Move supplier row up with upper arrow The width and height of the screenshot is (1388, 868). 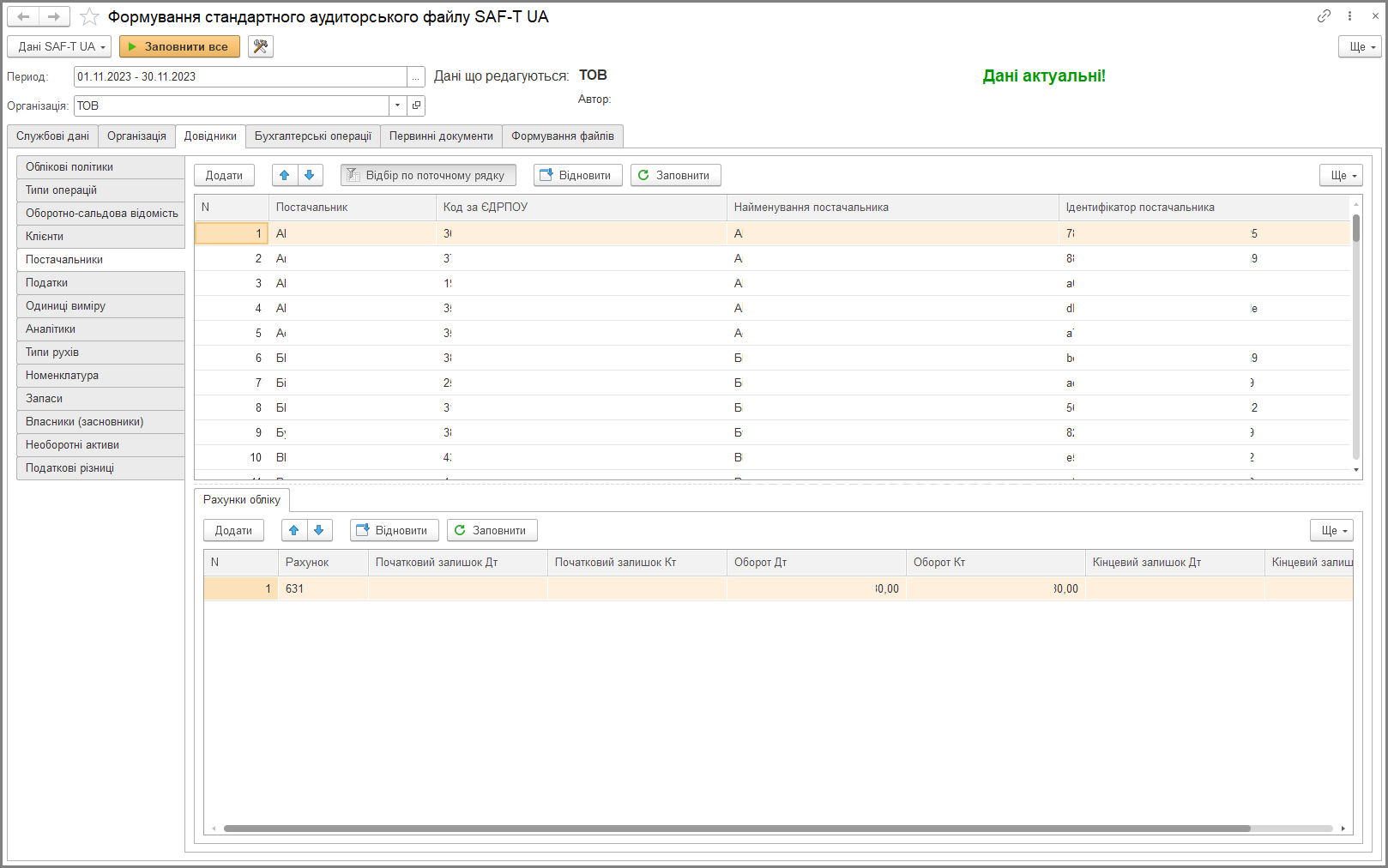point(285,175)
